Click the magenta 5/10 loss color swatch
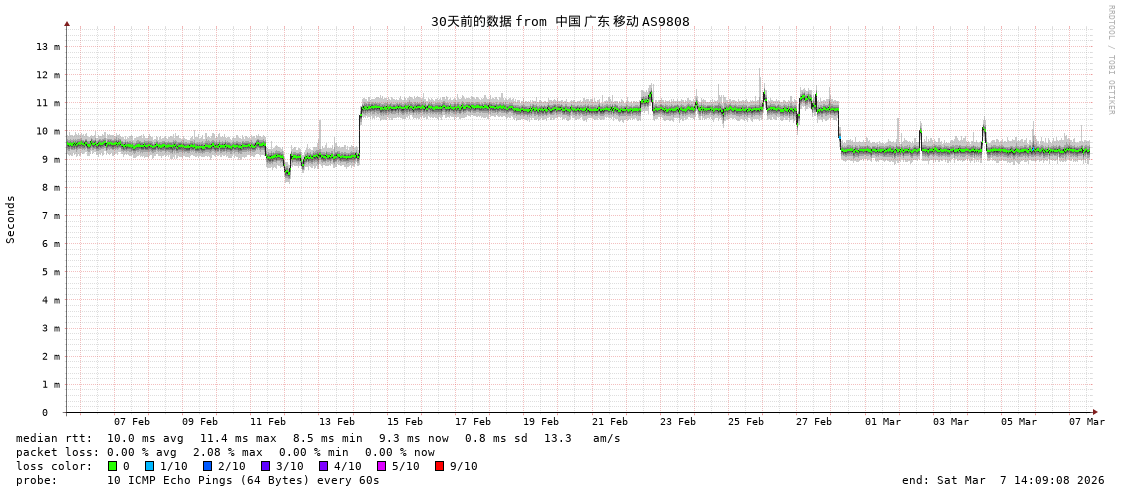Image resolution: width=1121 pixels, height=494 pixels. 381,466
